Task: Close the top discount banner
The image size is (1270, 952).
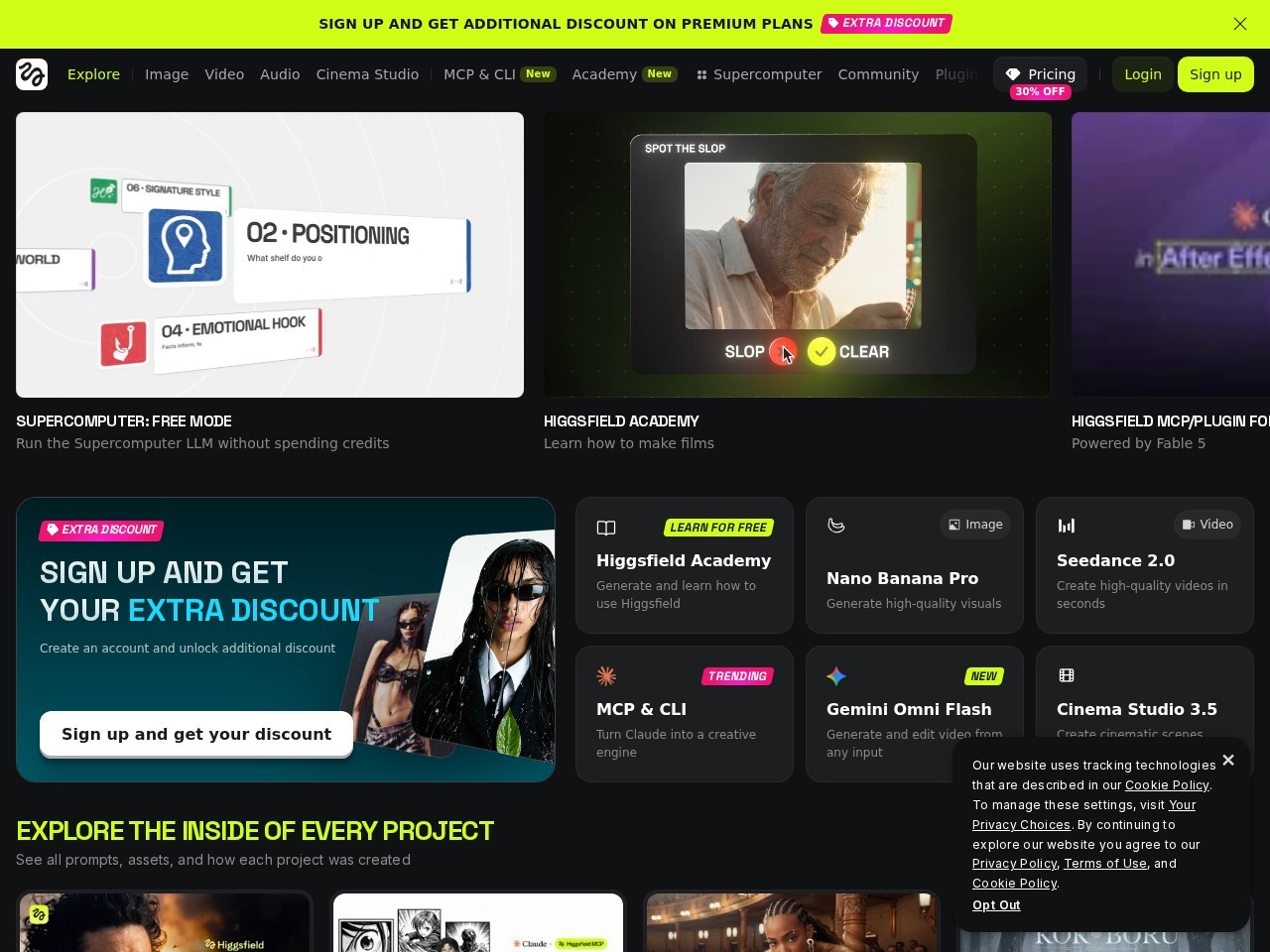Action: [1240, 24]
